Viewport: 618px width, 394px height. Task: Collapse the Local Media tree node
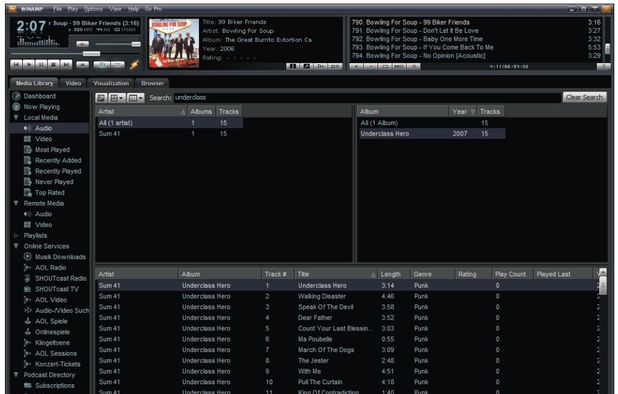tap(16, 117)
